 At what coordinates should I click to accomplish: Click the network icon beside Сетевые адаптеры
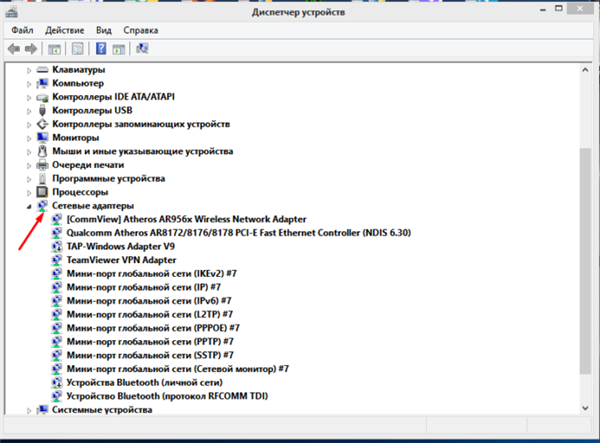pos(42,206)
